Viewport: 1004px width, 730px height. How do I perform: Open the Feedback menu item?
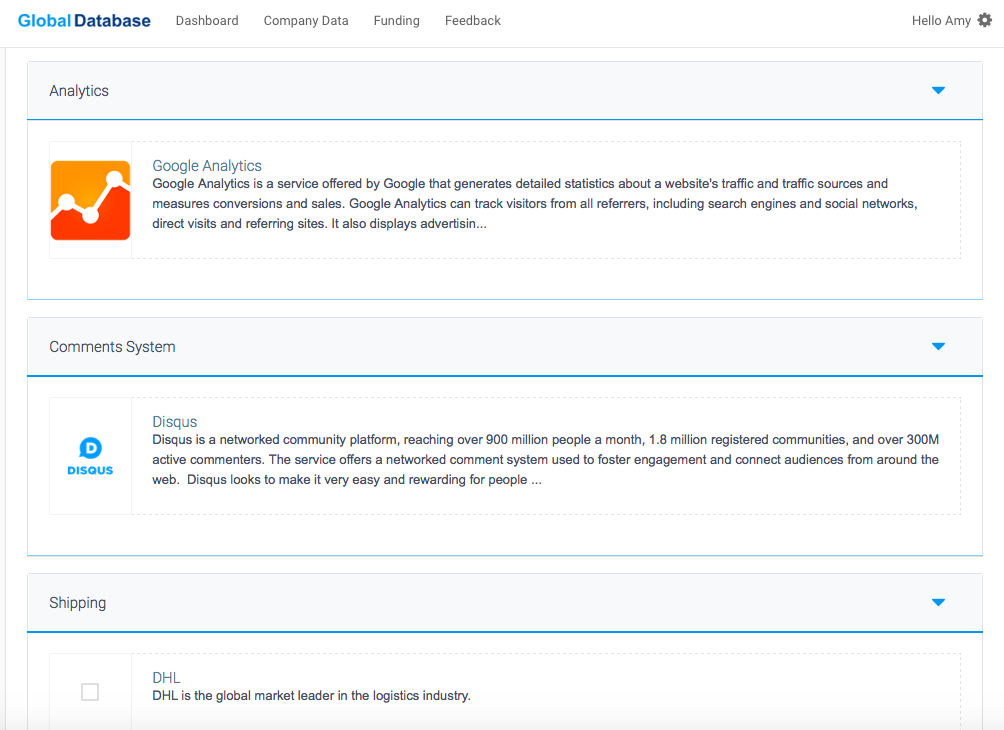click(x=473, y=20)
